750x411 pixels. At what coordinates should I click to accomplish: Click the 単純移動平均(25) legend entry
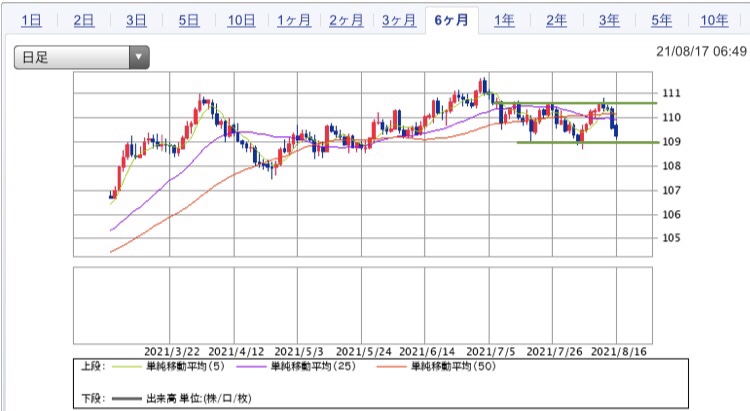[x=313, y=367]
